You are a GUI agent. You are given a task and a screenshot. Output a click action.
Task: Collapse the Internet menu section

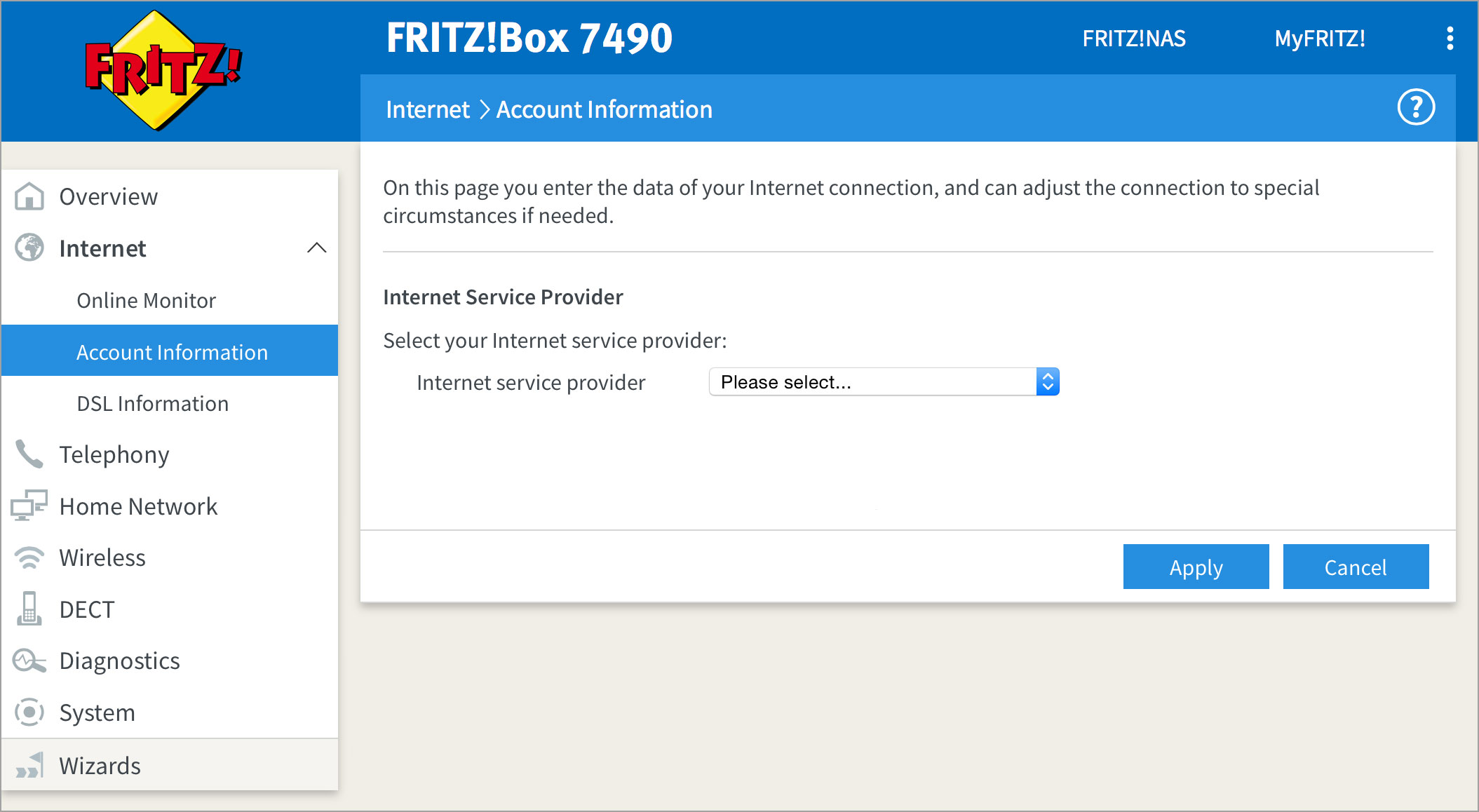click(x=317, y=248)
